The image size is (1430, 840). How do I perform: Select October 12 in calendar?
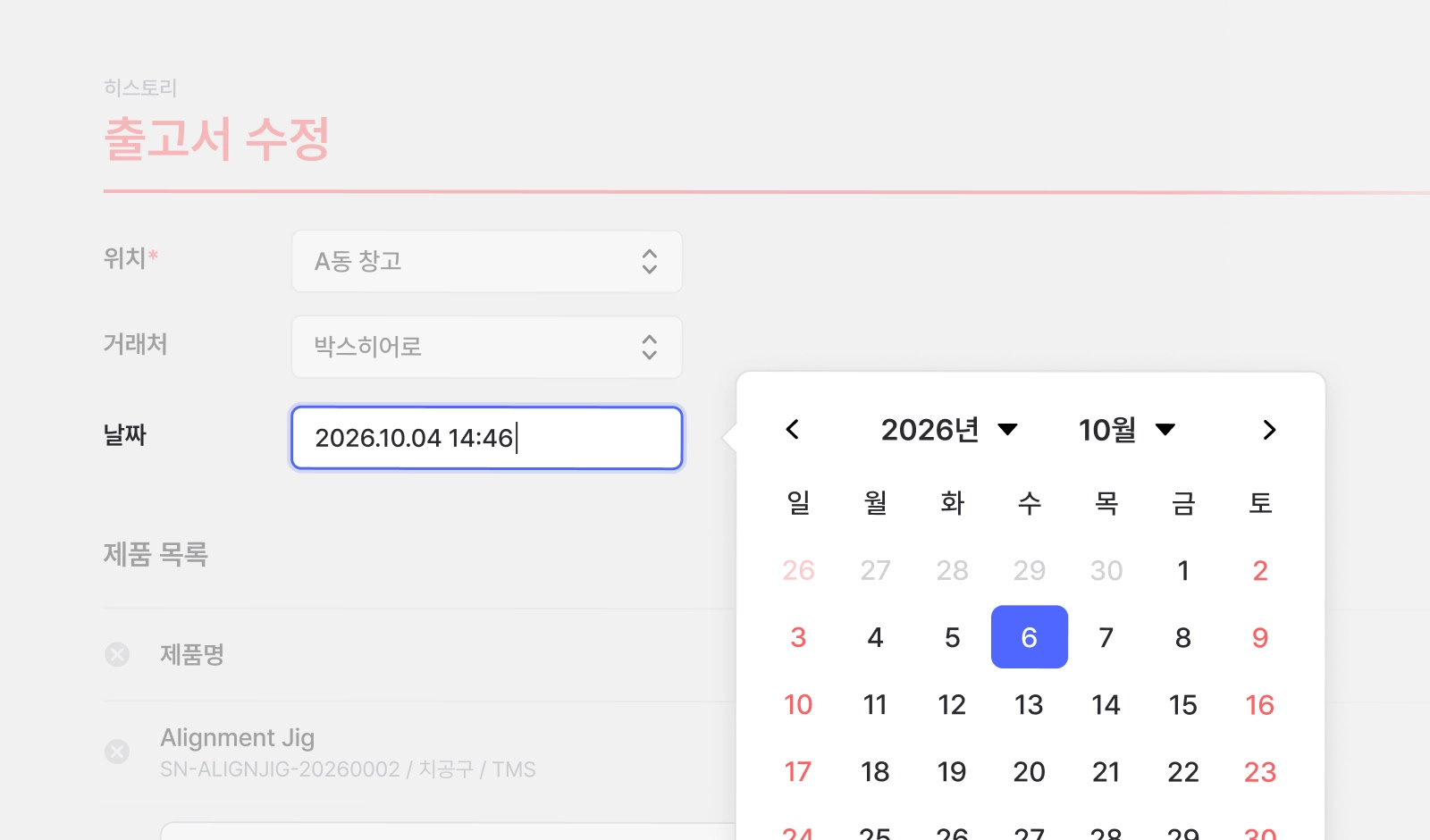click(953, 705)
